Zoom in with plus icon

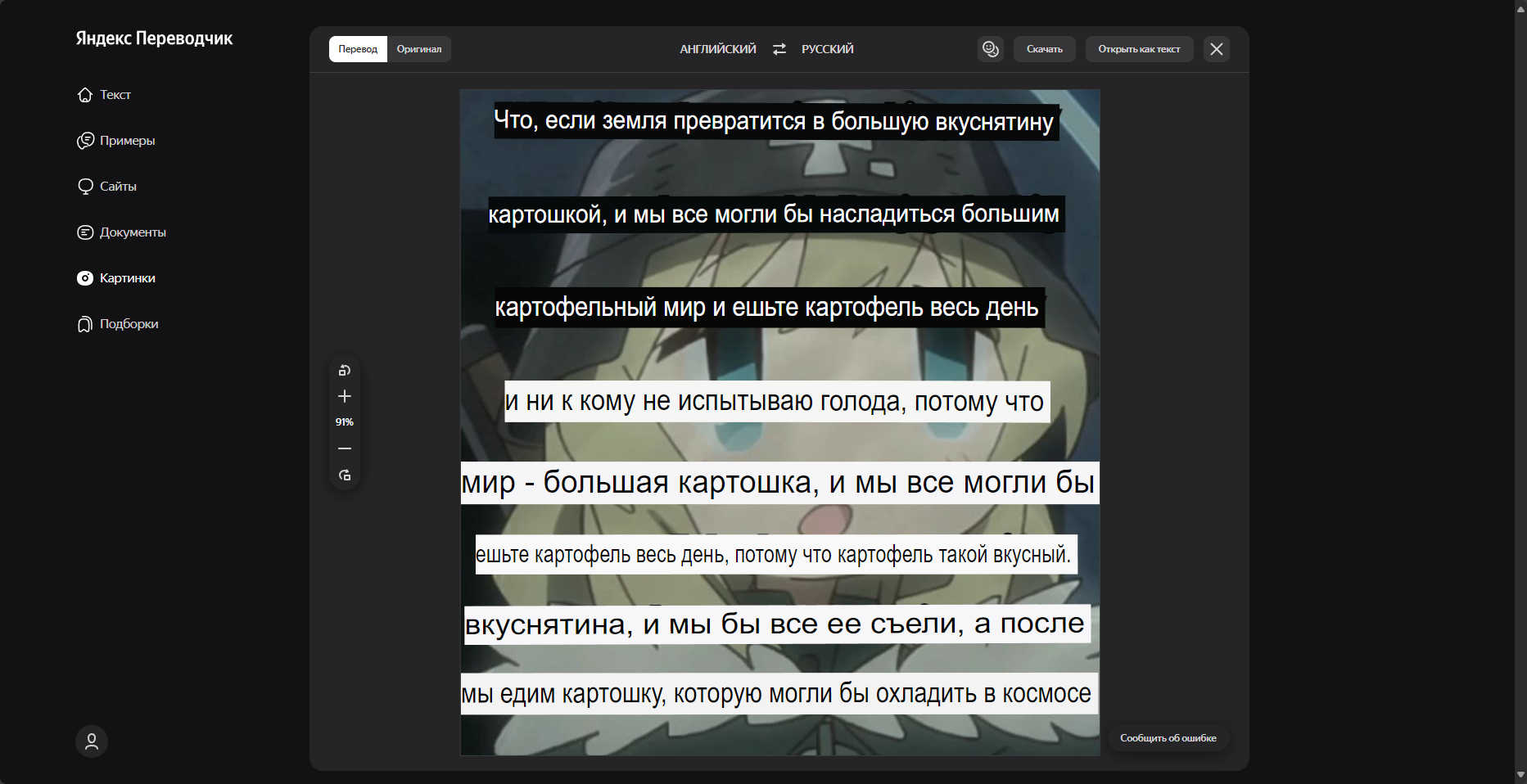click(345, 396)
